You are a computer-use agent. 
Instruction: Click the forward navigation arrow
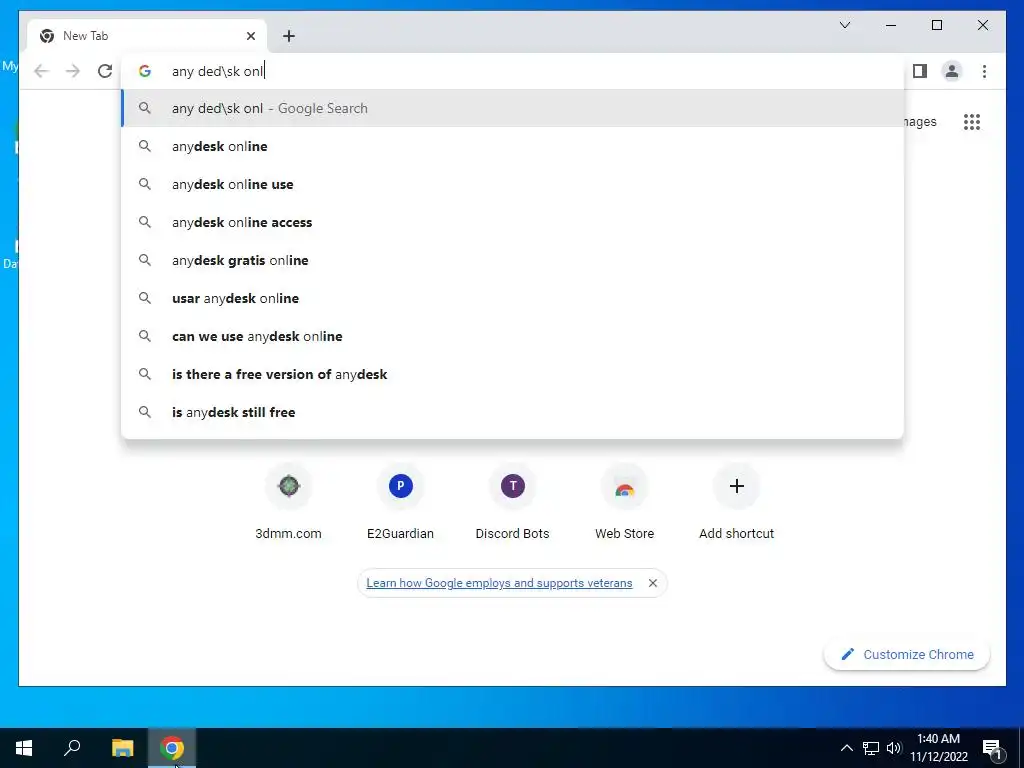[x=73, y=71]
